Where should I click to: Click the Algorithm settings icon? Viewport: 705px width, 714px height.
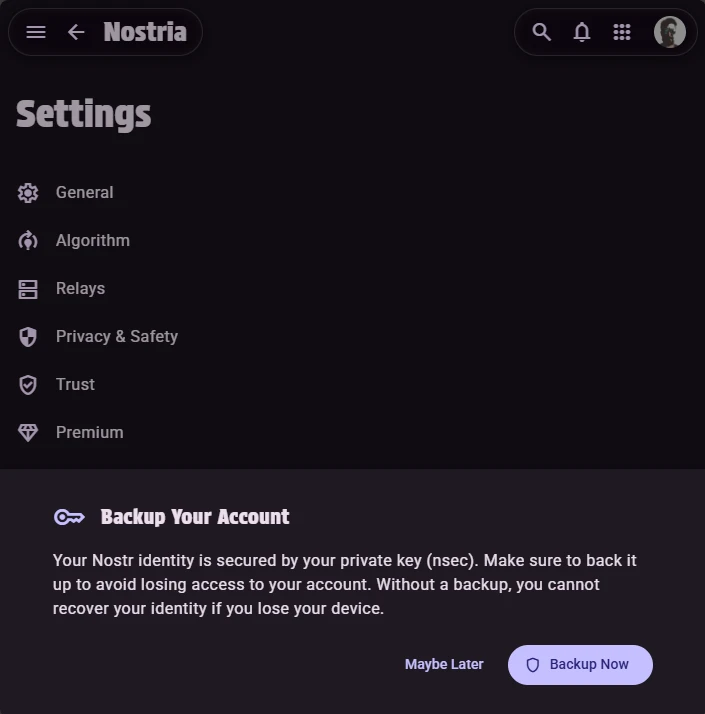[x=28, y=241]
